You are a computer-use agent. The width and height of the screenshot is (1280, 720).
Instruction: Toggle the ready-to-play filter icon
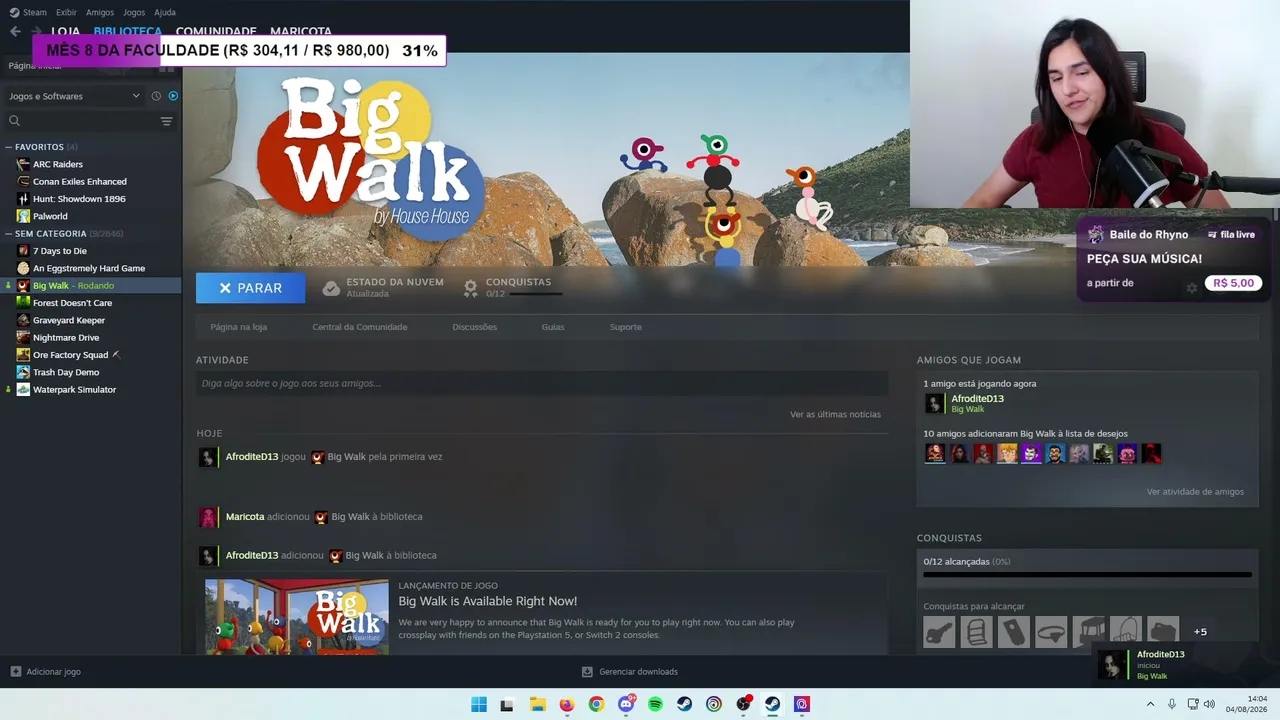click(x=173, y=96)
